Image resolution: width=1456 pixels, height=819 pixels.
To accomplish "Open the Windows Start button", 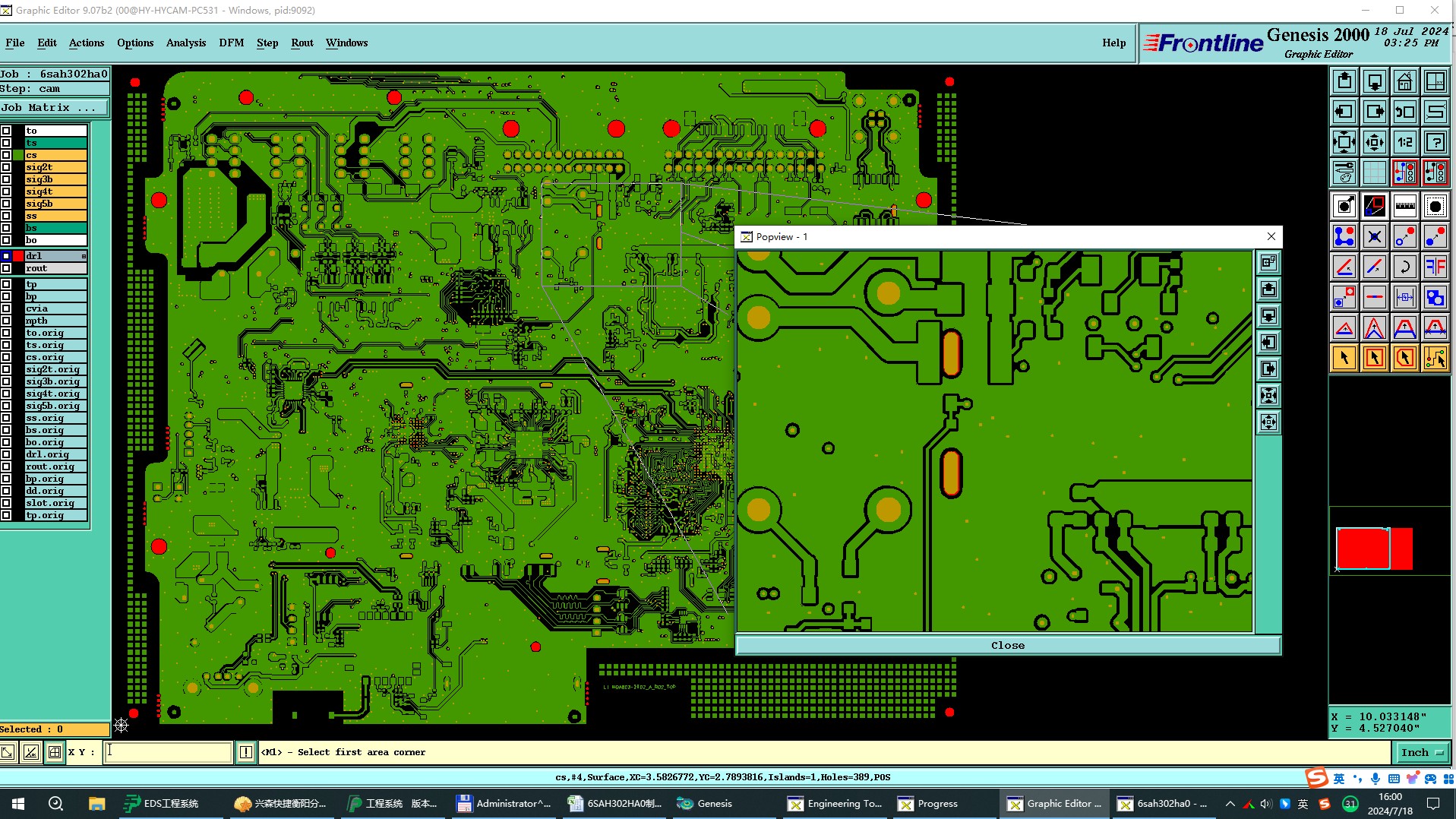I will 18,803.
